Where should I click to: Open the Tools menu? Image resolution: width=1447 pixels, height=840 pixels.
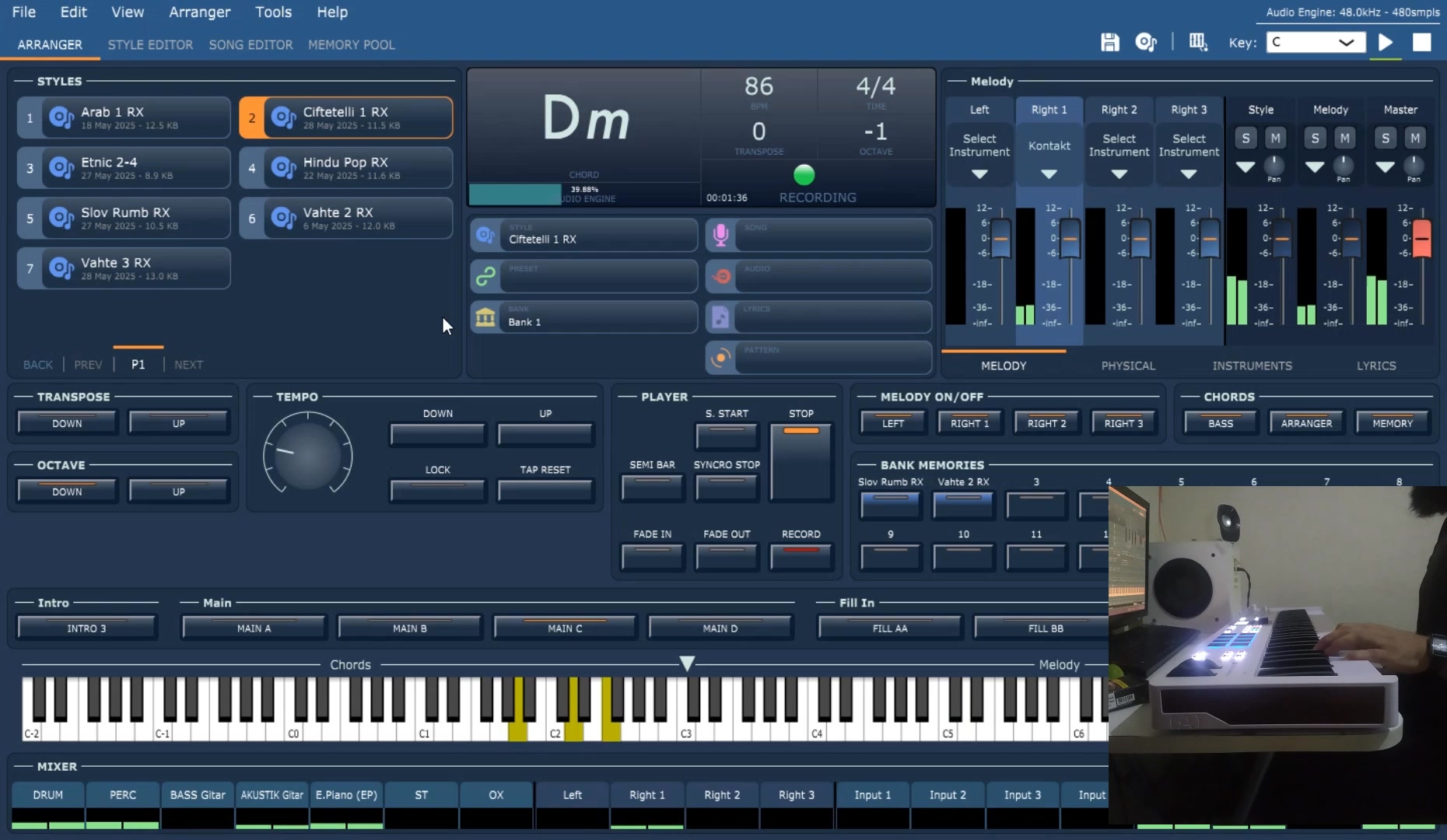(273, 12)
